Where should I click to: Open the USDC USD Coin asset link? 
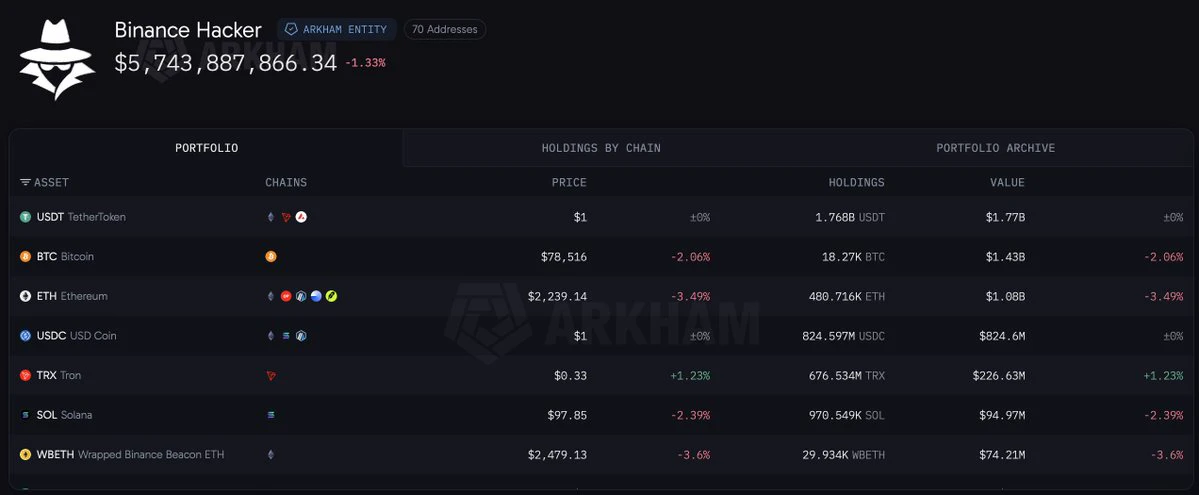[x=76, y=336]
